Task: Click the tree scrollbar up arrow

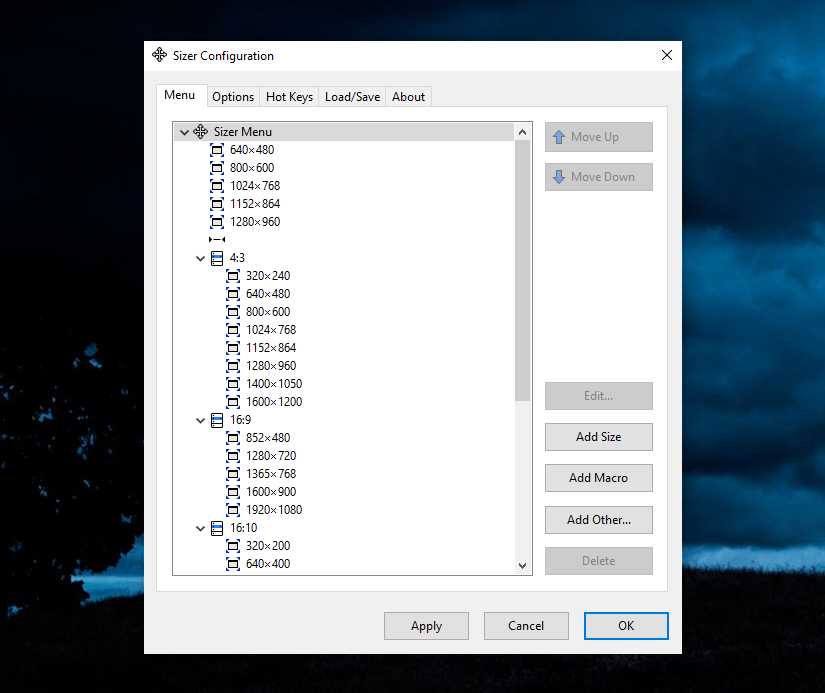Action: [522, 132]
